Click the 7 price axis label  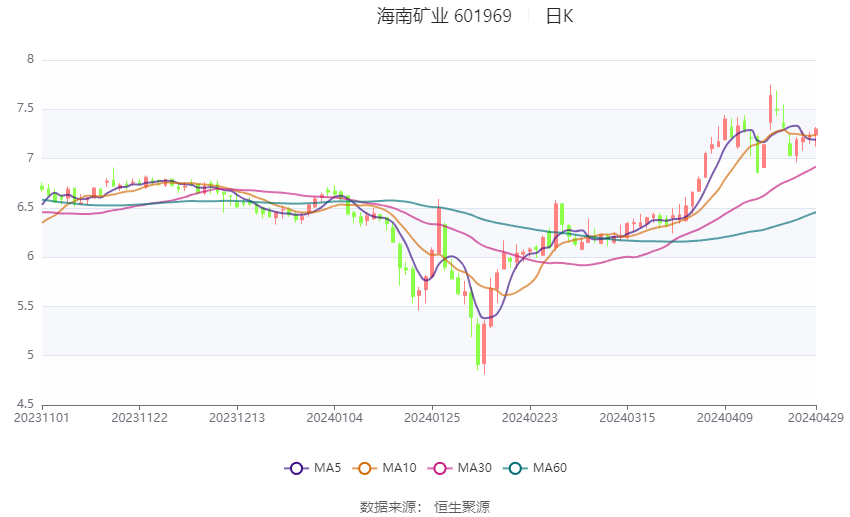point(30,158)
